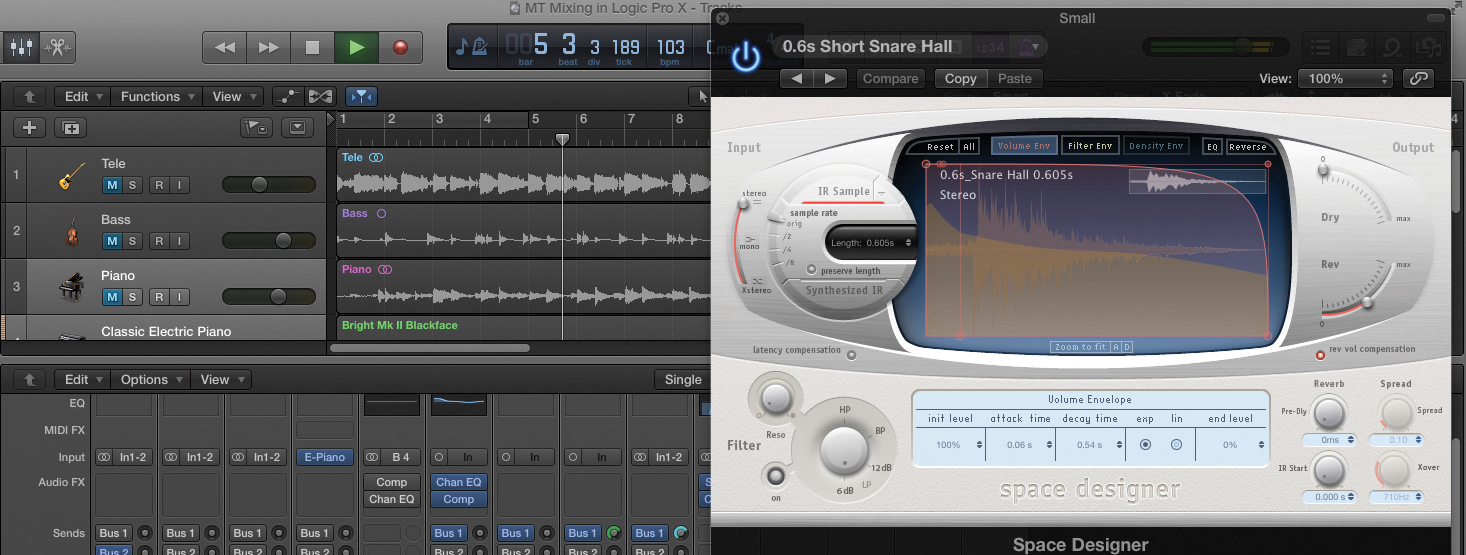Open the Options menu in mixer
Screen dimensions: 1466x555
[x=151, y=379]
